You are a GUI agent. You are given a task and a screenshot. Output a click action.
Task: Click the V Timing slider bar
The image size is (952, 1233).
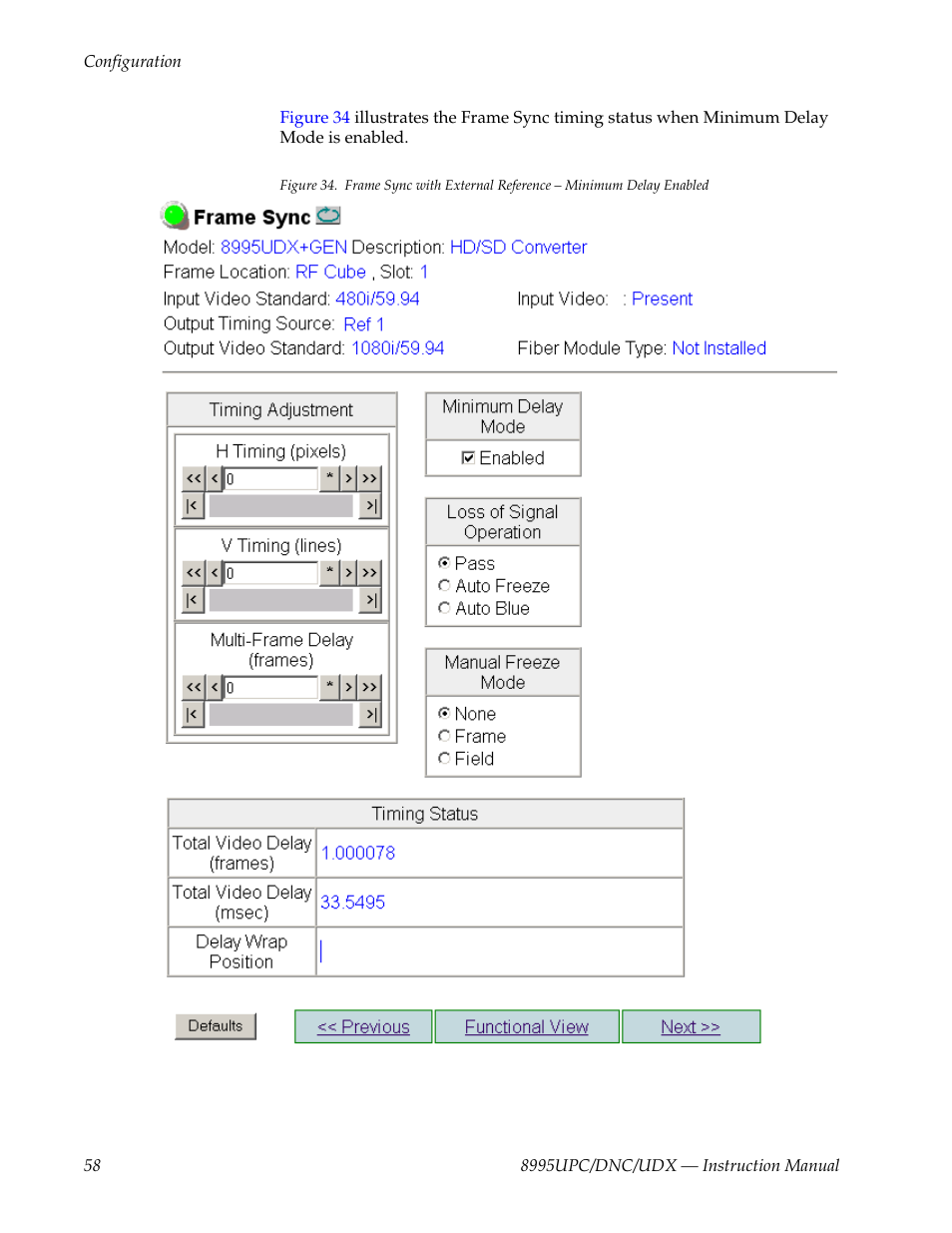tap(280, 600)
